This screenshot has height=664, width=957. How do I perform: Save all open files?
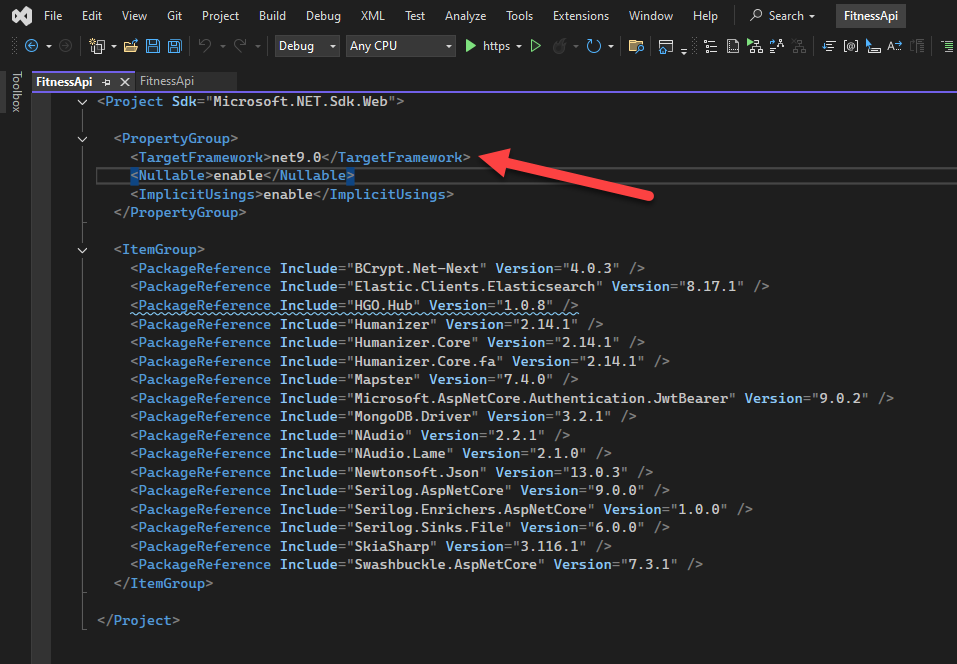coord(172,45)
